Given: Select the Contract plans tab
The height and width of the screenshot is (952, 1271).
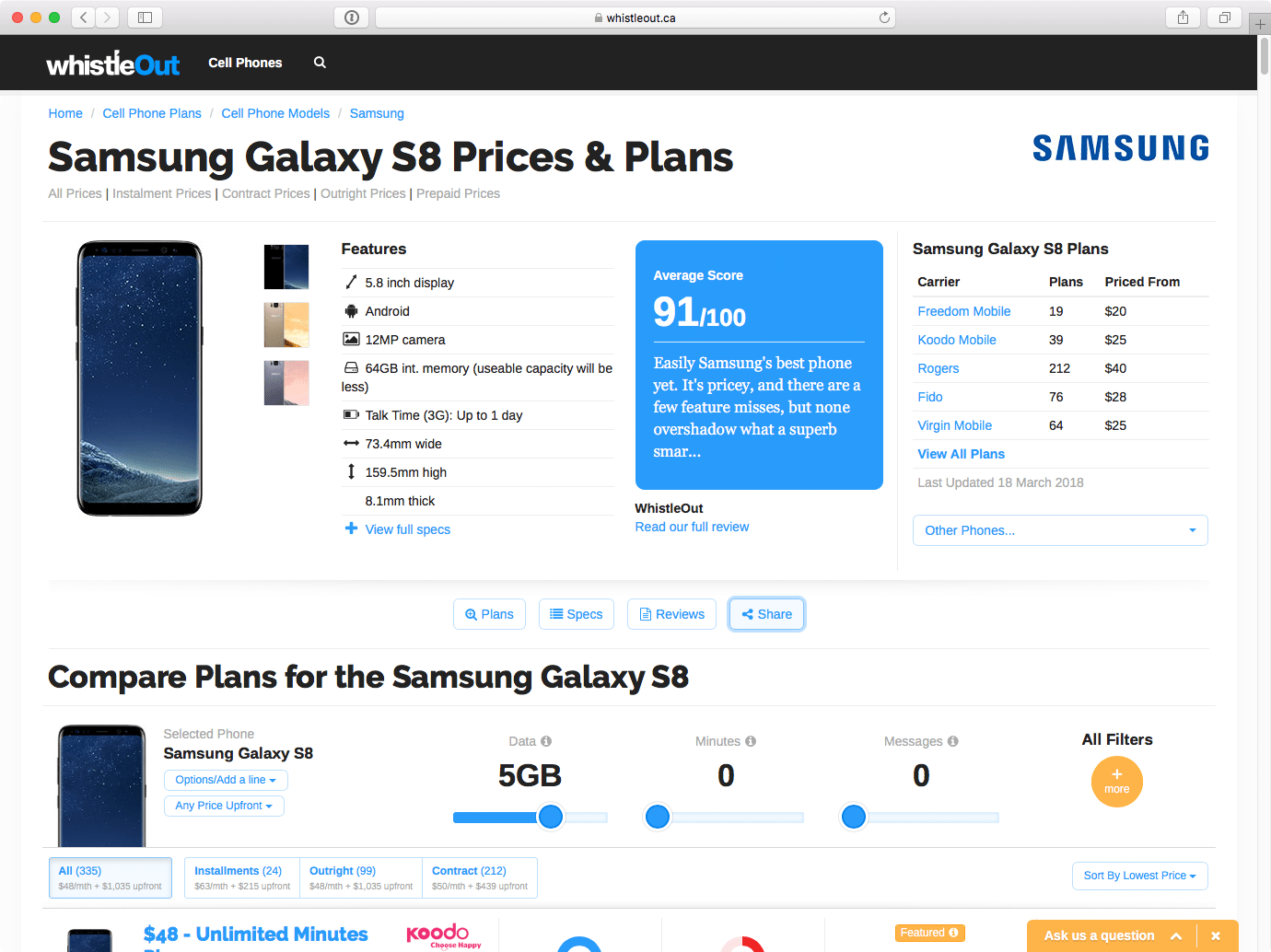Looking at the screenshot, I should coord(479,877).
